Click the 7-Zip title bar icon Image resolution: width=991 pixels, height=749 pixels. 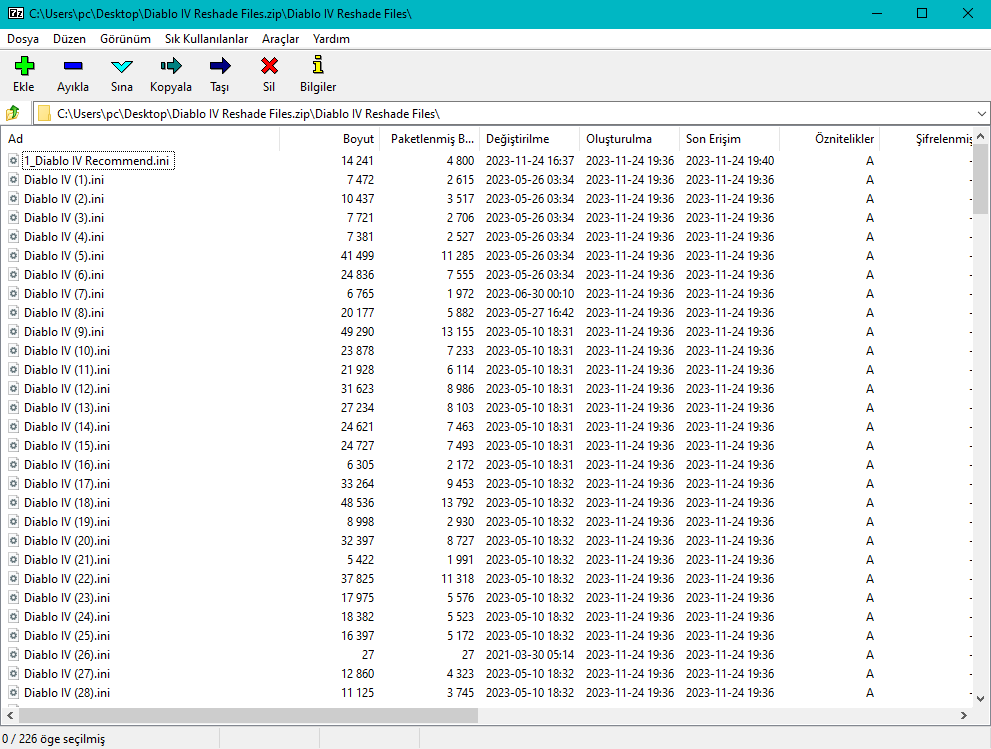tap(16, 13)
